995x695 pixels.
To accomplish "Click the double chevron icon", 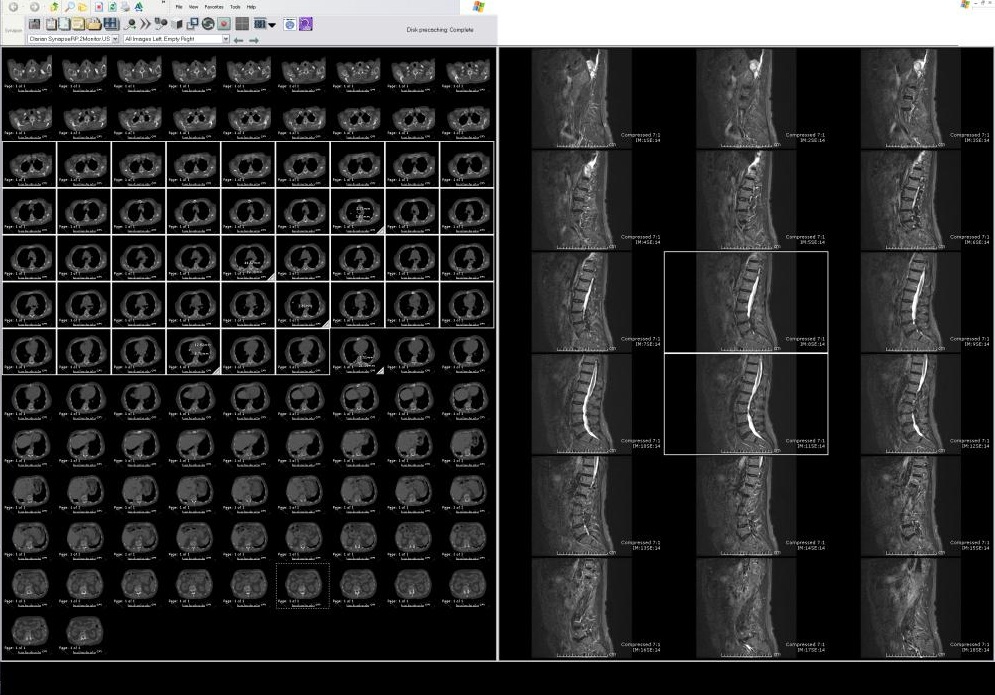I will pyautogui.click(x=145, y=24).
